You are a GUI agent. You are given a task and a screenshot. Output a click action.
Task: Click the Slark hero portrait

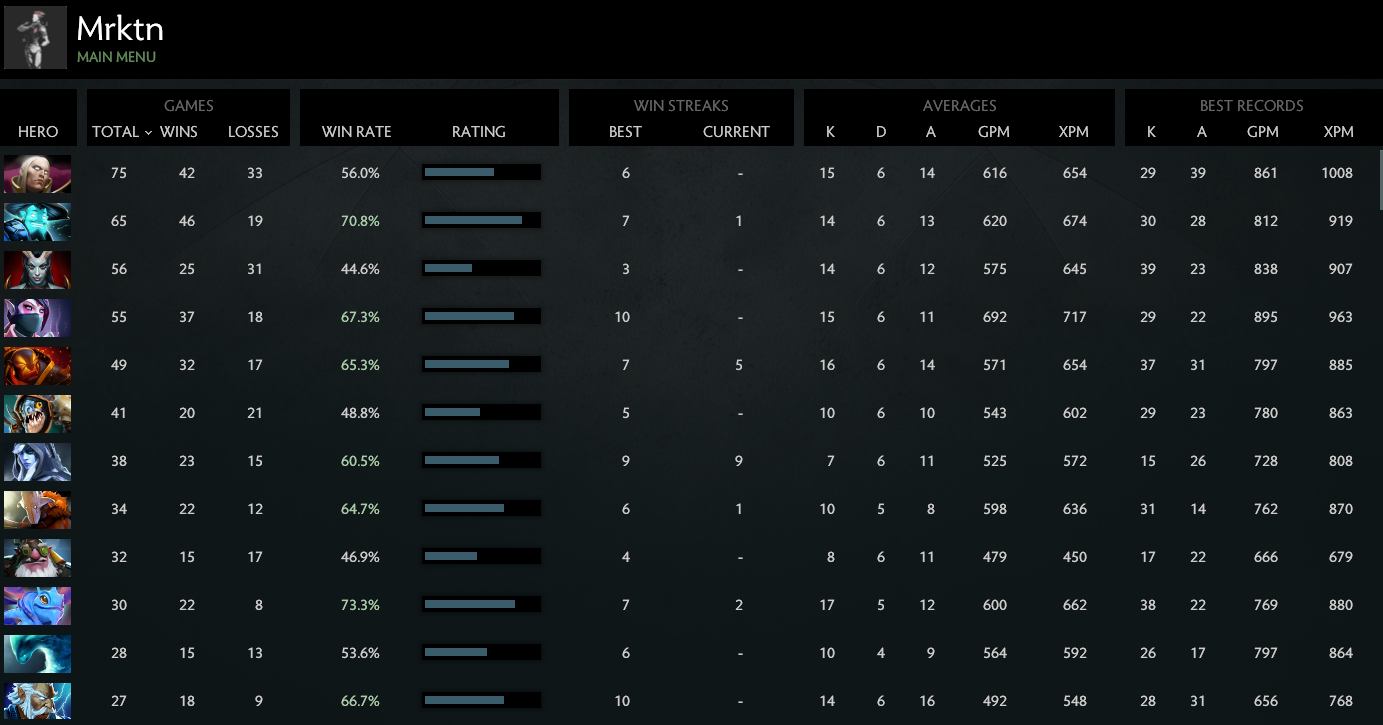click(37, 413)
